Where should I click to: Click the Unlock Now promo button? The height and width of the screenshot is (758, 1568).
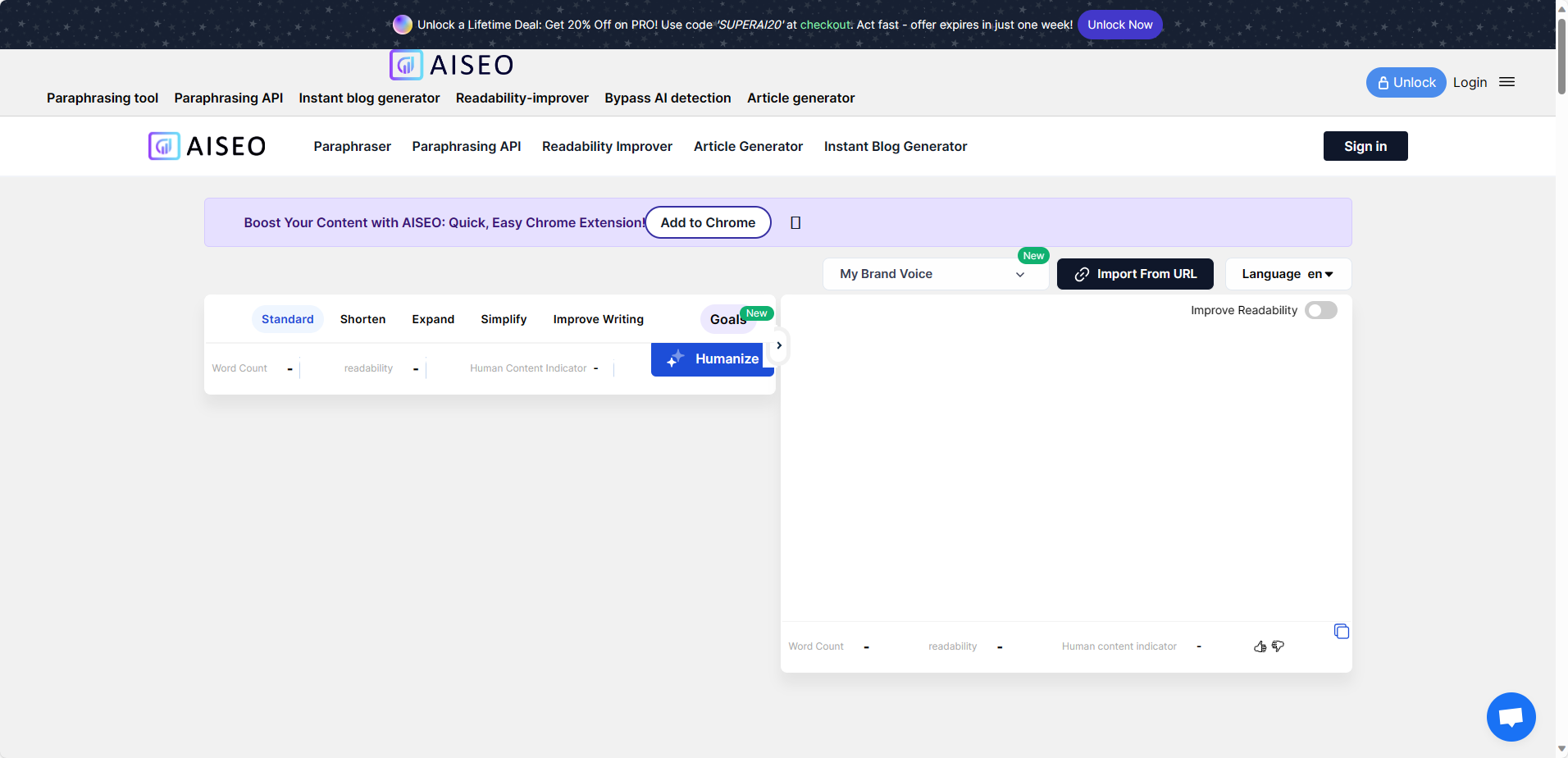pyautogui.click(x=1119, y=25)
